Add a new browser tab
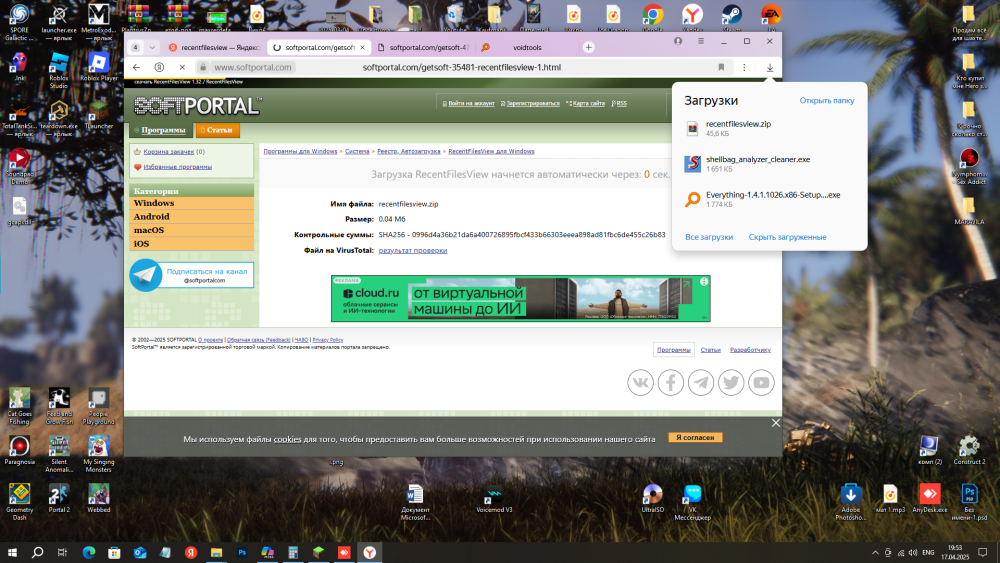Viewport: 1000px width, 563px height. 589,47
